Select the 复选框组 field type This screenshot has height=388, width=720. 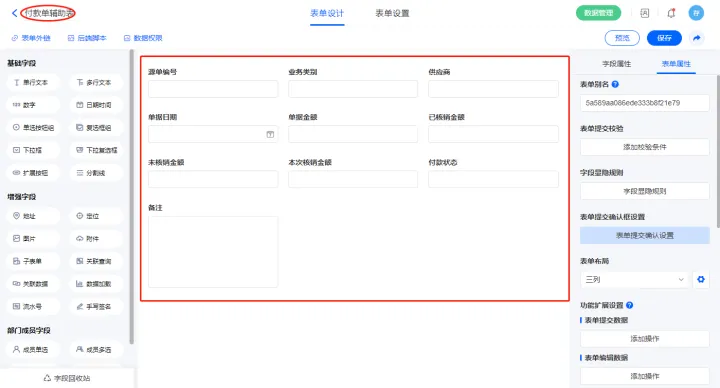tap(96, 128)
